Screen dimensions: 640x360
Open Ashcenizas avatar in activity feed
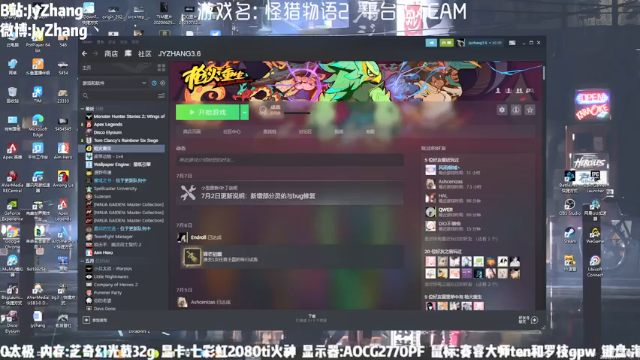click(182, 302)
